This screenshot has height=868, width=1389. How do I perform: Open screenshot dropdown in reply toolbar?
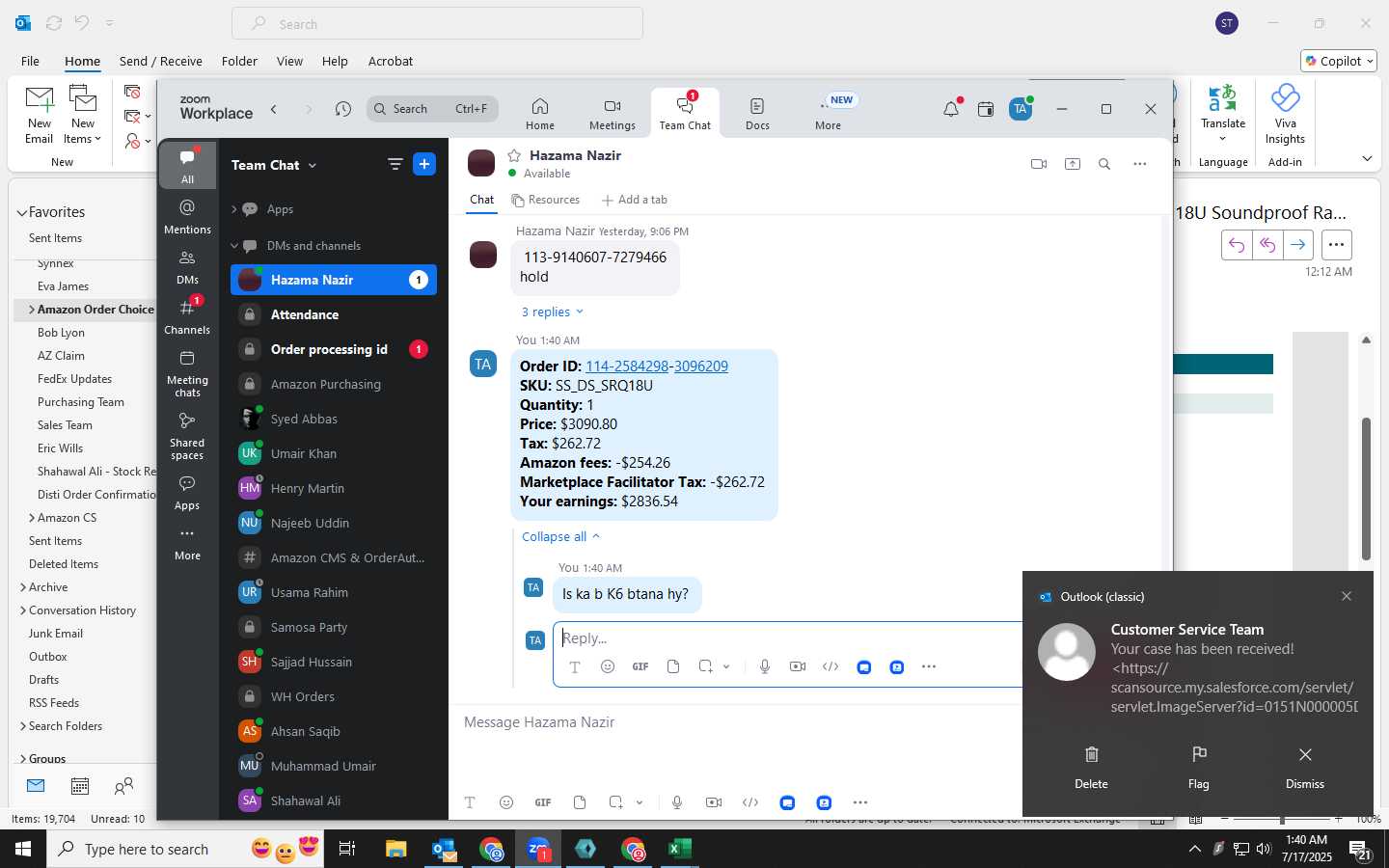click(x=726, y=666)
